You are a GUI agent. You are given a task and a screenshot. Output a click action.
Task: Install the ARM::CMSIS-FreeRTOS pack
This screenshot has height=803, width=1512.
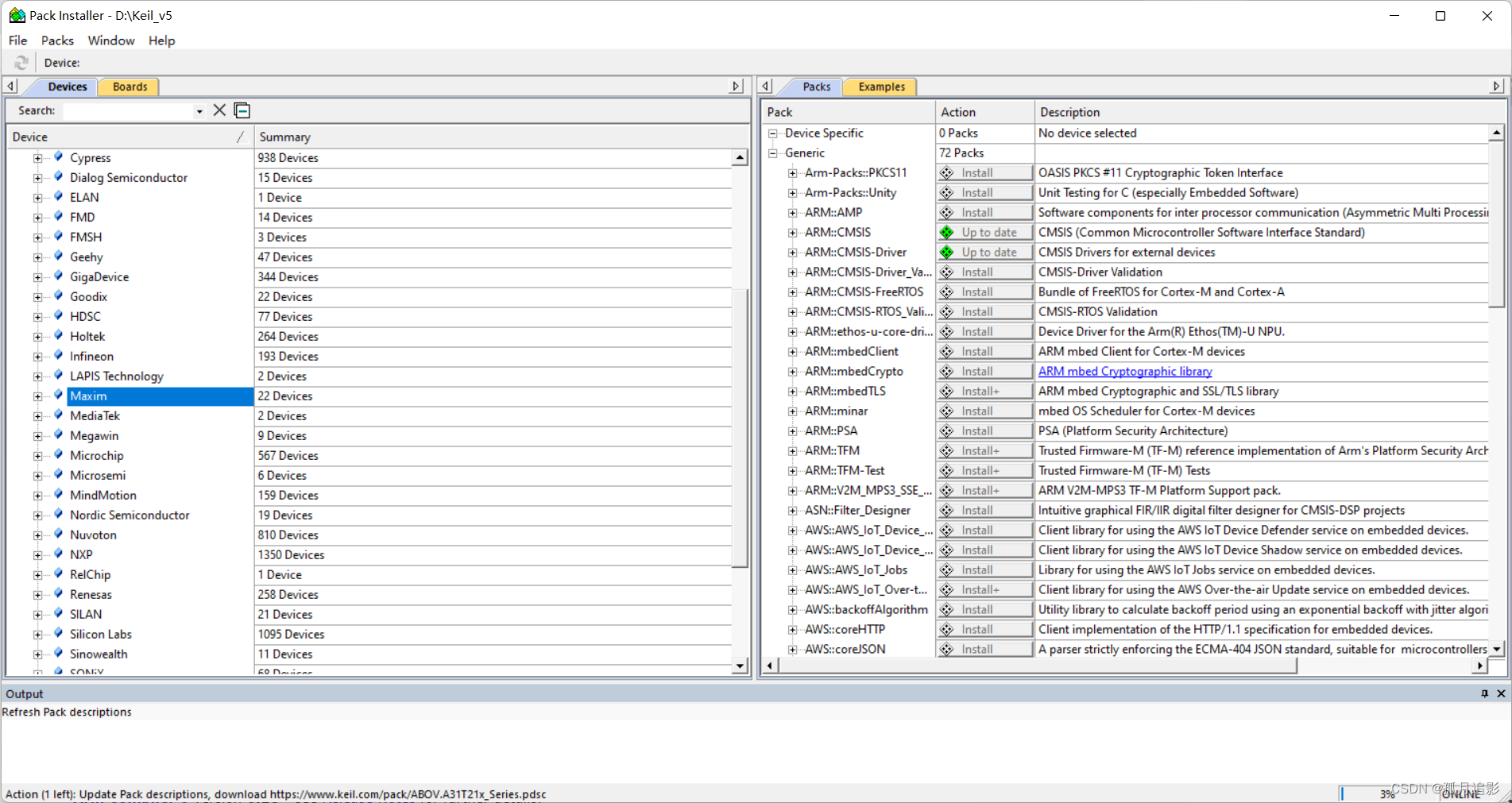pyautogui.click(x=984, y=291)
